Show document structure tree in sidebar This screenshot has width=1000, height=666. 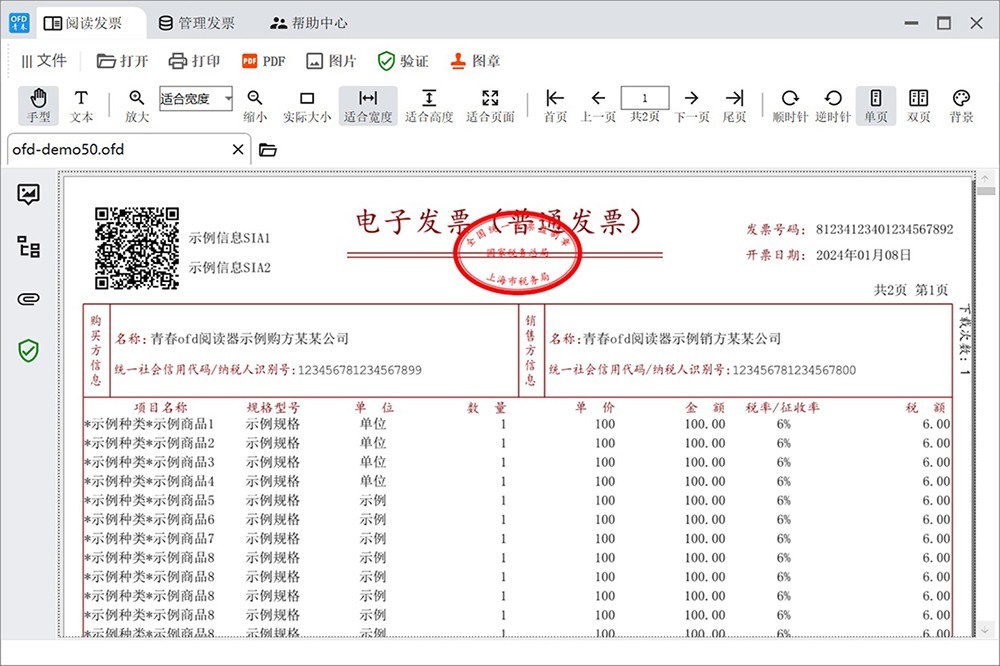(x=28, y=247)
